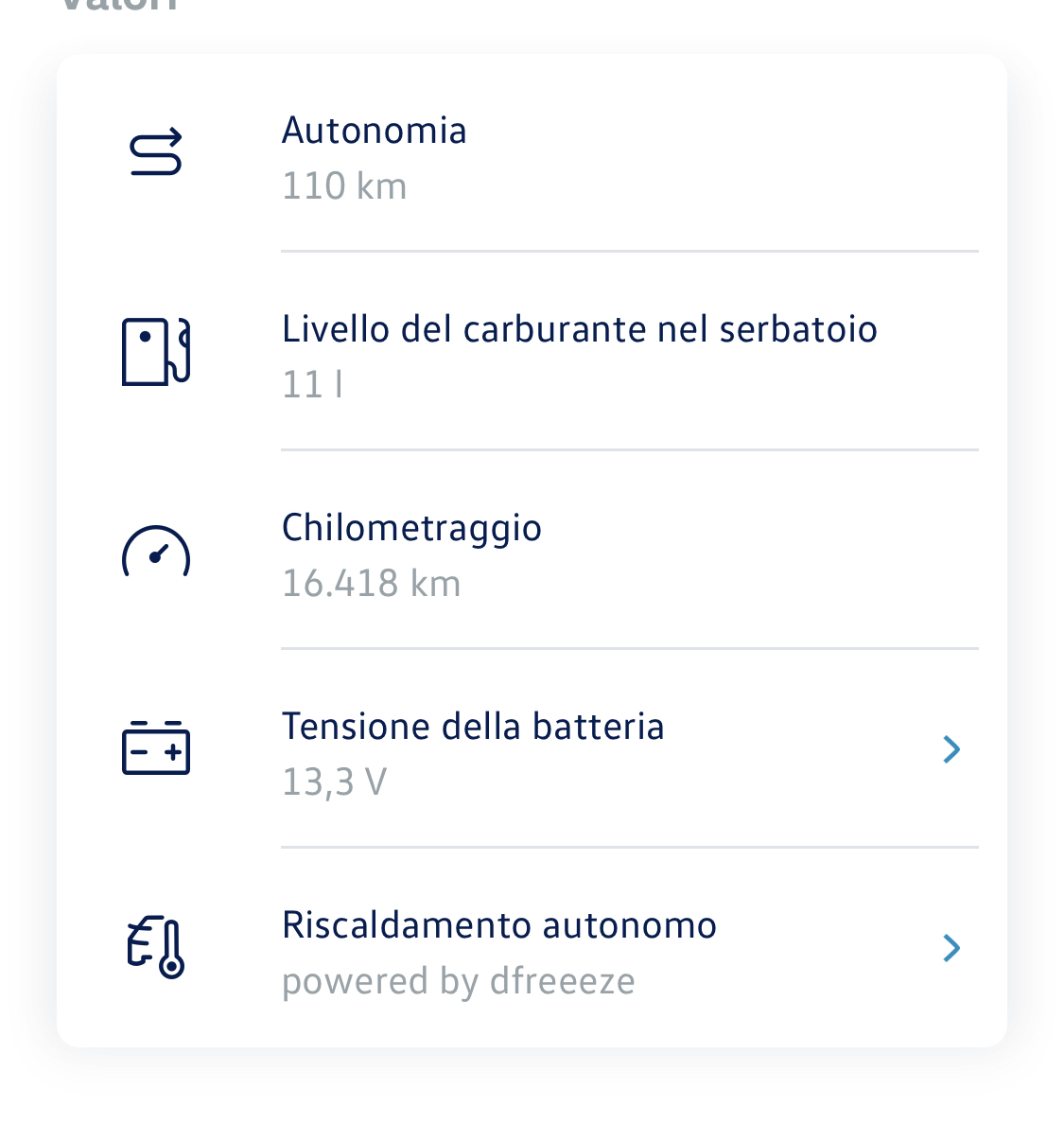Click the 13,3 V voltage value
The image size is (1064, 1124).
tap(334, 782)
